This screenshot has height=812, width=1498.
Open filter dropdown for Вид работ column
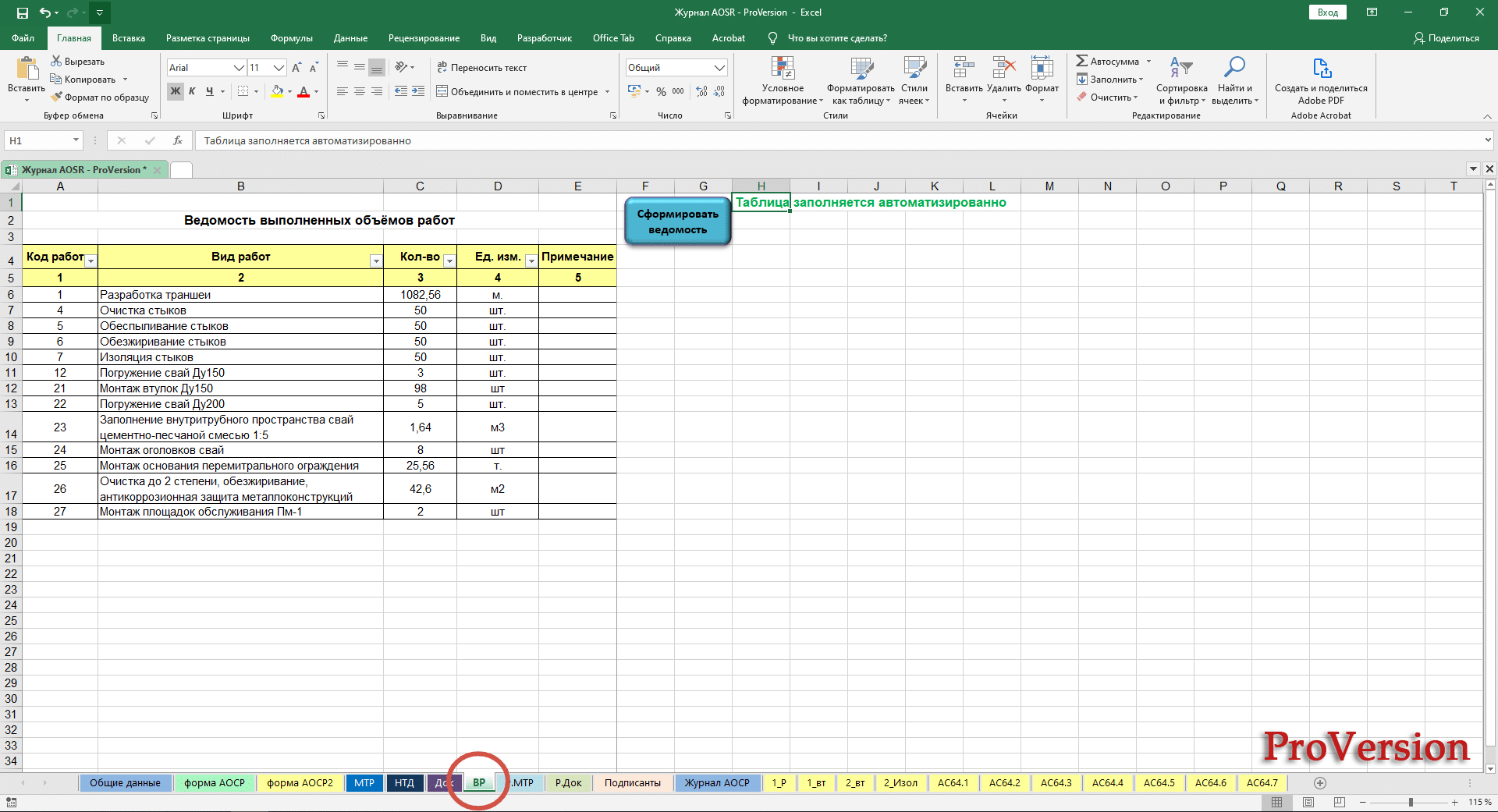coord(376,261)
